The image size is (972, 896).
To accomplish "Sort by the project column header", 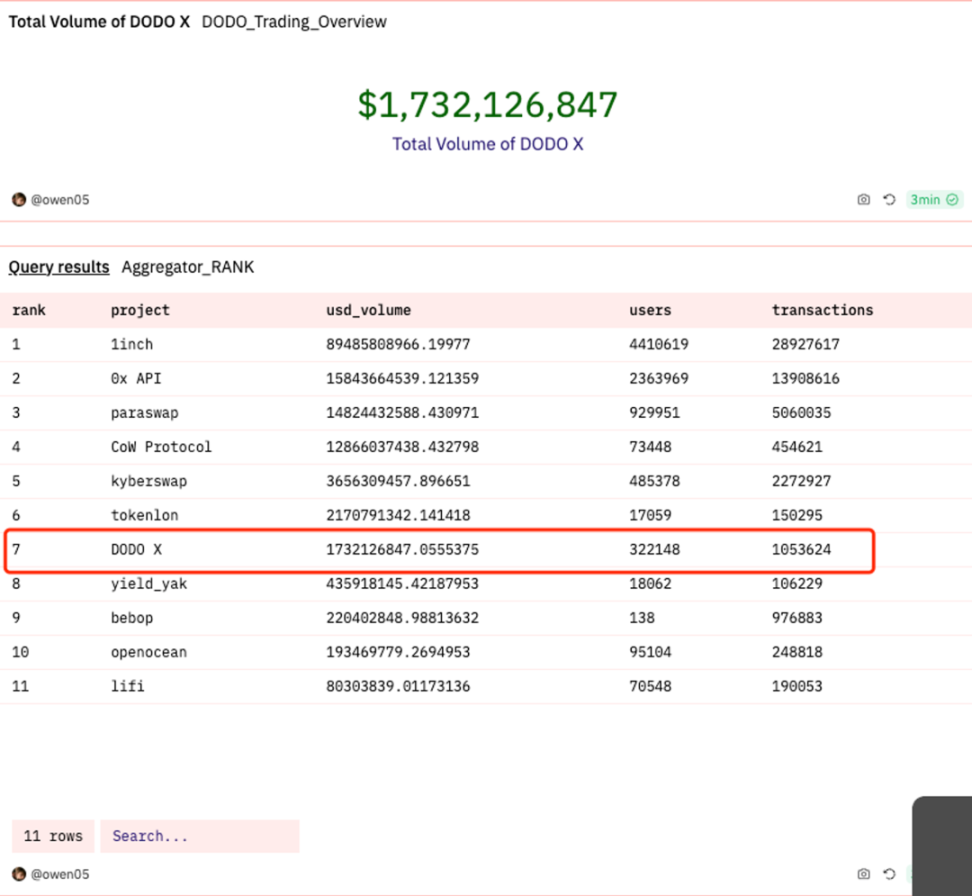I will pyautogui.click(x=140, y=310).
